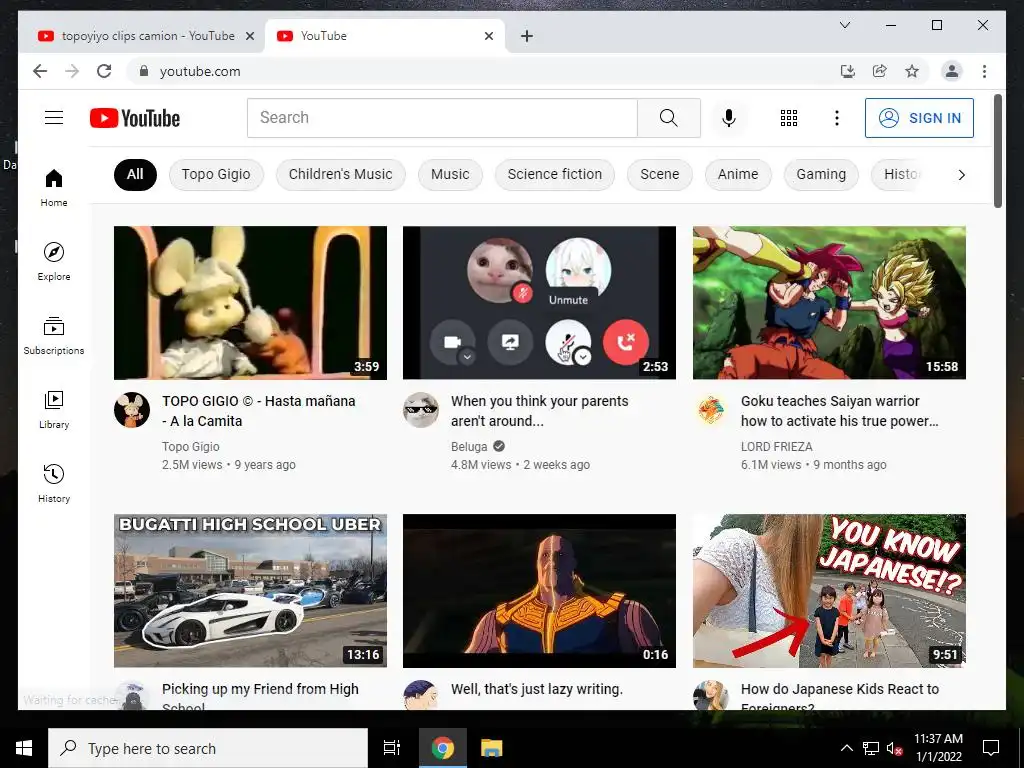Click the browser forward arrow

point(72,71)
